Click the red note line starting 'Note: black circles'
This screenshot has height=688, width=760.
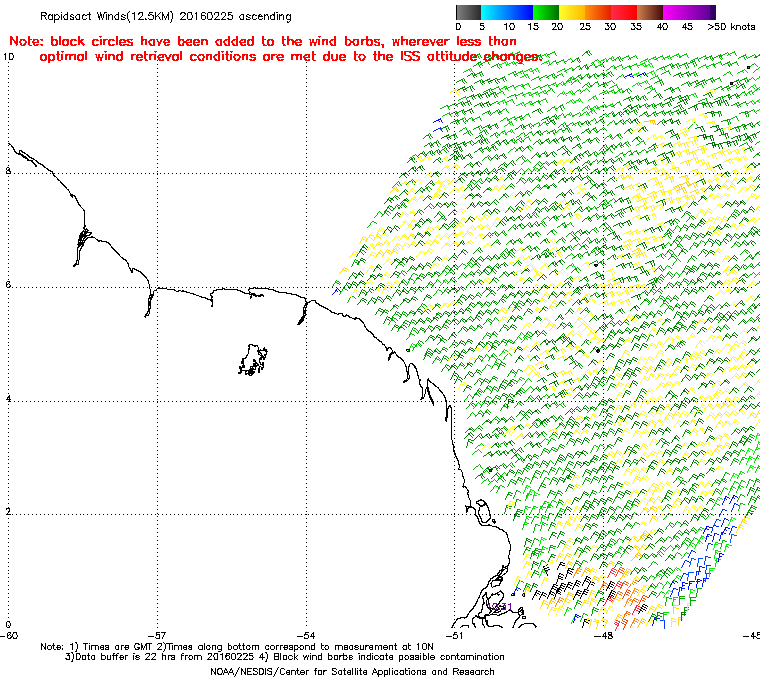click(x=263, y=41)
